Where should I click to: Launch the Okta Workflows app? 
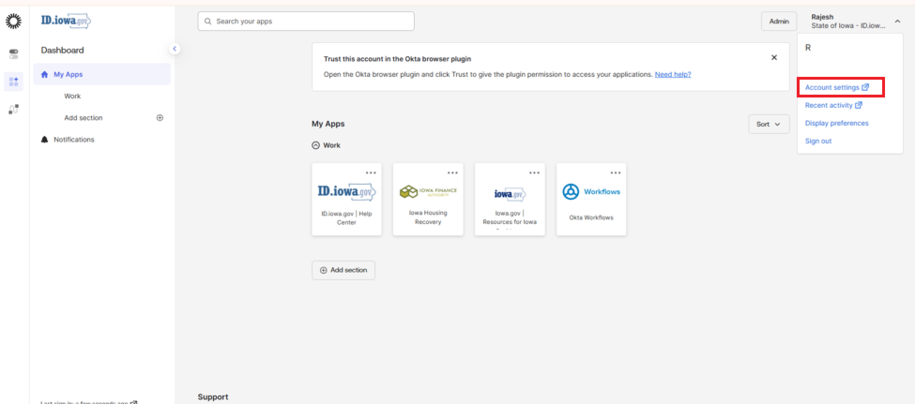click(x=591, y=200)
